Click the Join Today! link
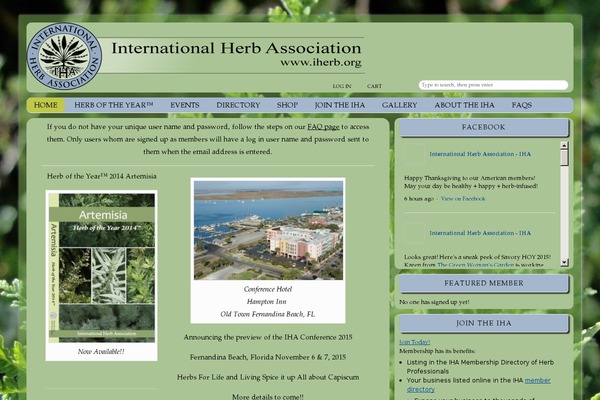600x400 pixels. tap(414, 342)
